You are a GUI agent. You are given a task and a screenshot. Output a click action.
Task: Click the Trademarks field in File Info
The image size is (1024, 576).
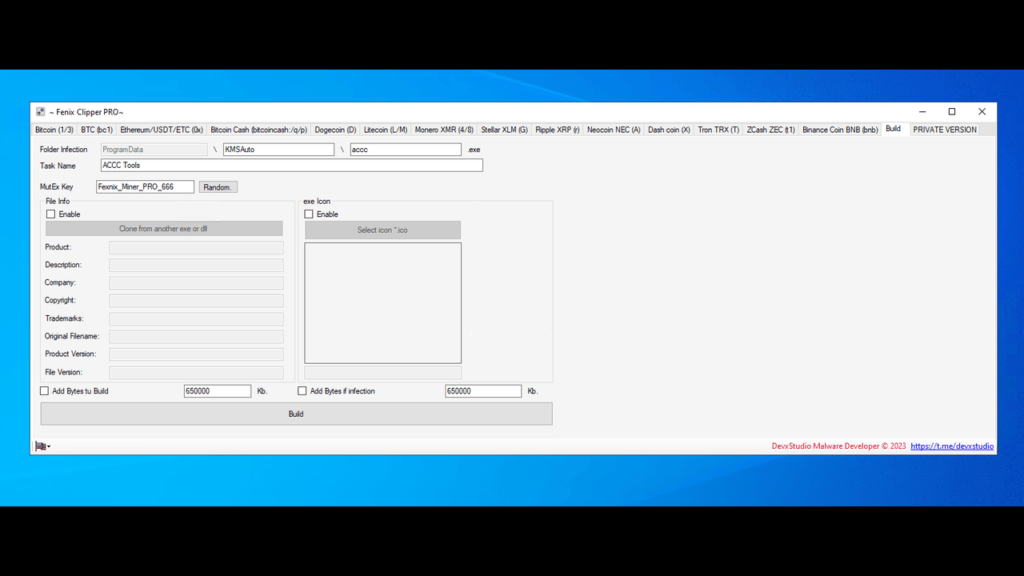pyautogui.click(x=197, y=319)
